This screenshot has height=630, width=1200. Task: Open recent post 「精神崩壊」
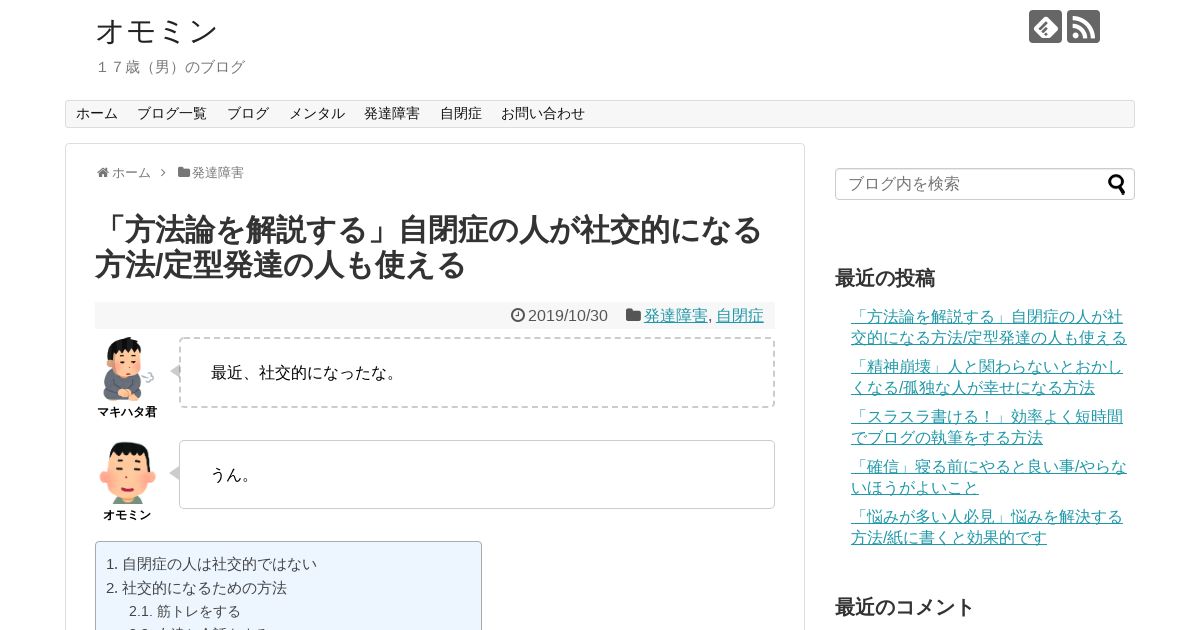coord(987,377)
